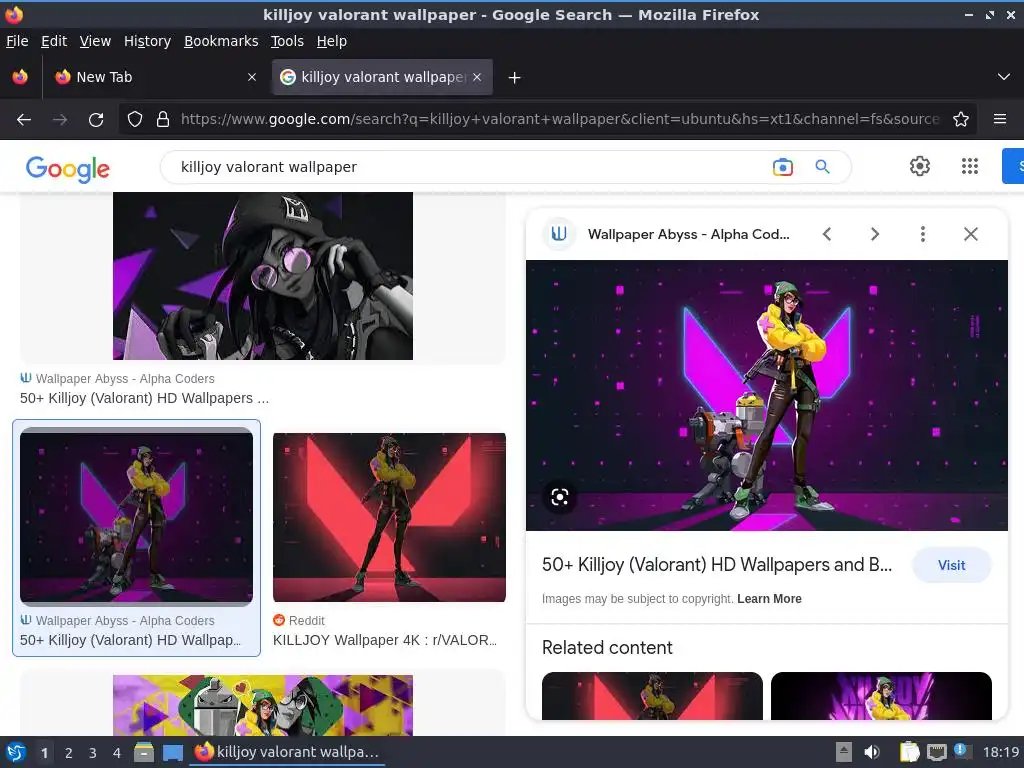The height and width of the screenshot is (768, 1024).
Task: Open three-dot options in preview panel
Action: click(923, 234)
